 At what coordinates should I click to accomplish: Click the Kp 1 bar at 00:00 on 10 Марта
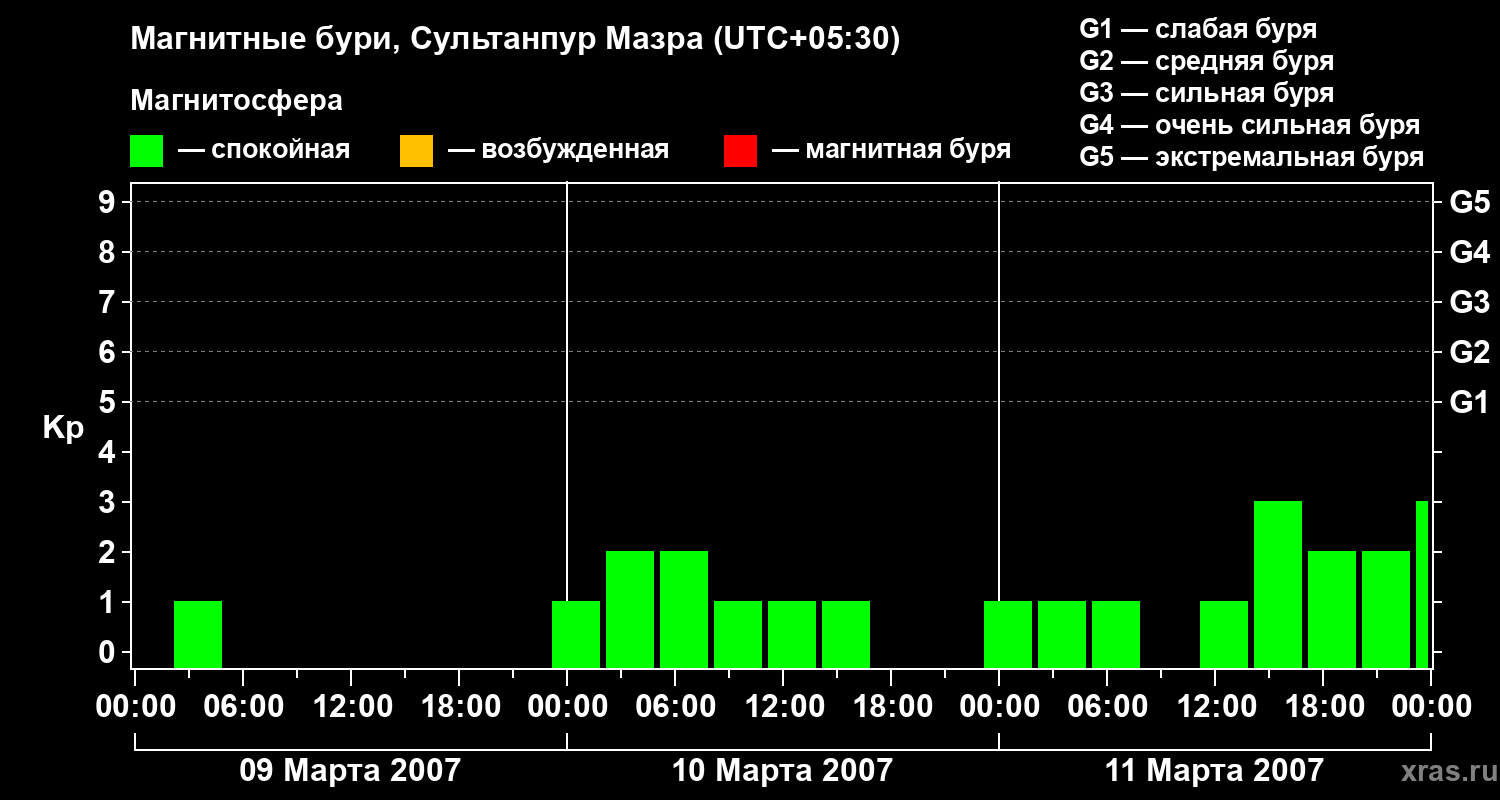576,634
